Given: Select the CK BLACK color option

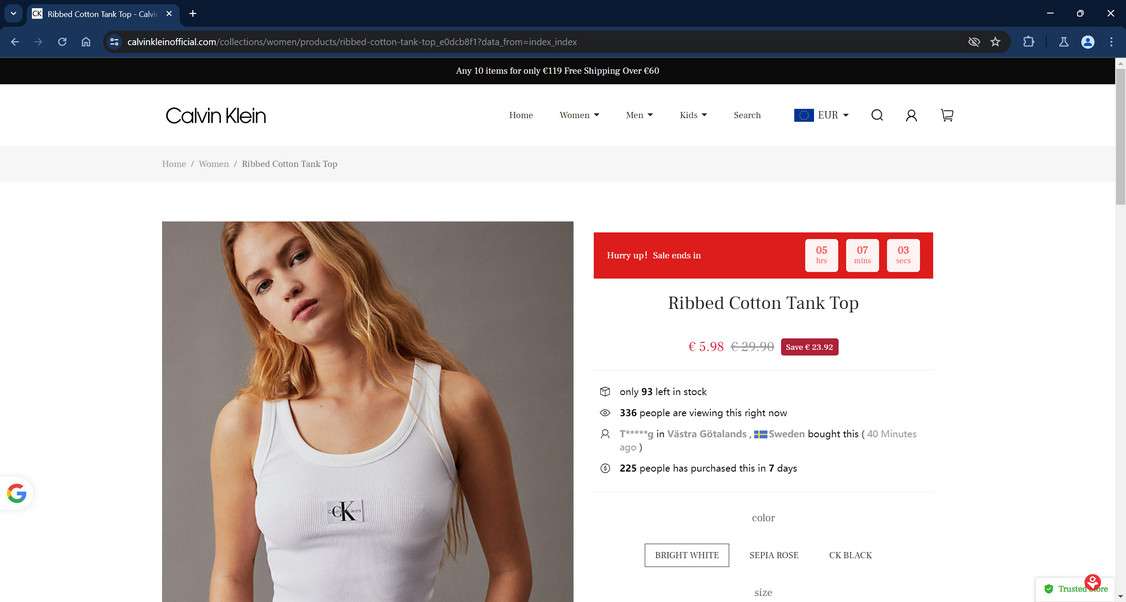Looking at the screenshot, I should point(850,555).
